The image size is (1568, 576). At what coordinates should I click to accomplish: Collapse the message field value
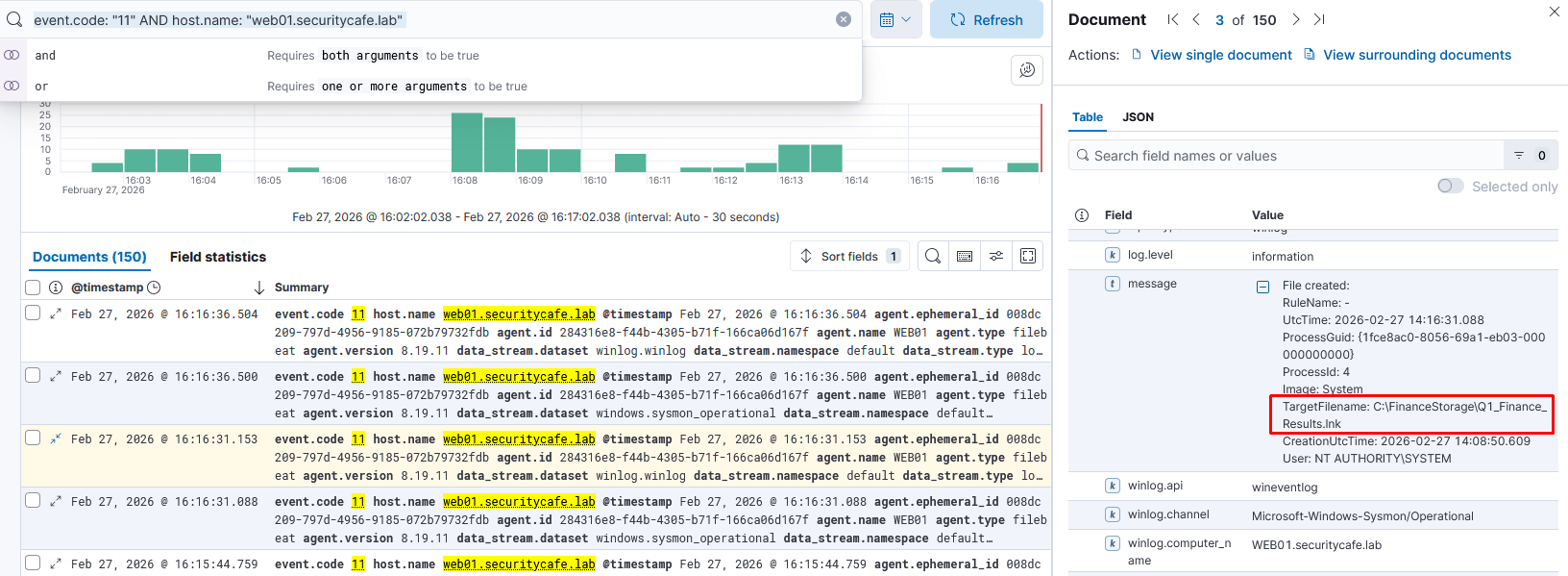click(1263, 287)
